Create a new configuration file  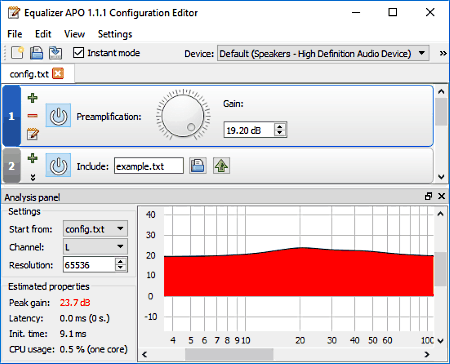click(x=17, y=53)
